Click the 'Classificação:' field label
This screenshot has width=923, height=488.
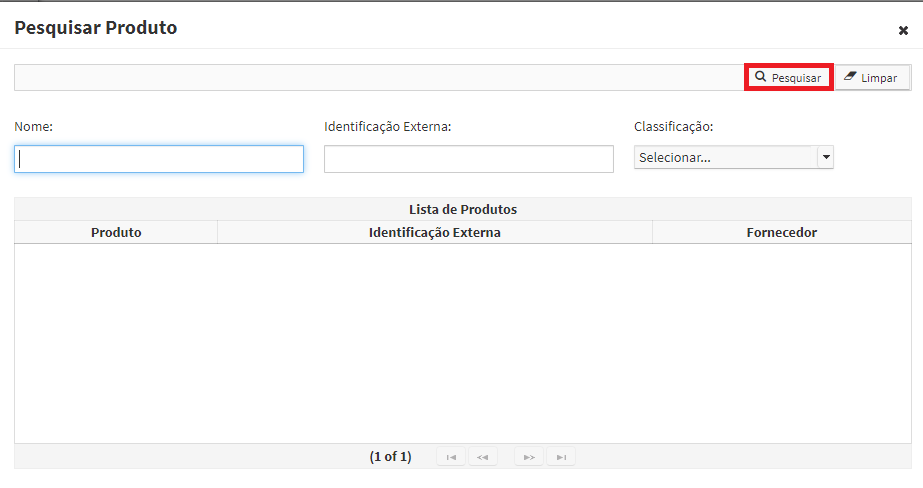673,127
